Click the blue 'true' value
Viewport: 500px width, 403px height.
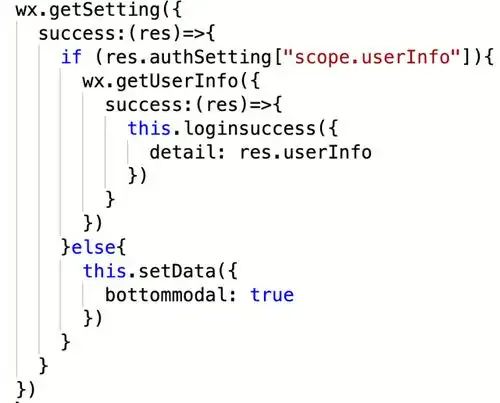coord(272,295)
